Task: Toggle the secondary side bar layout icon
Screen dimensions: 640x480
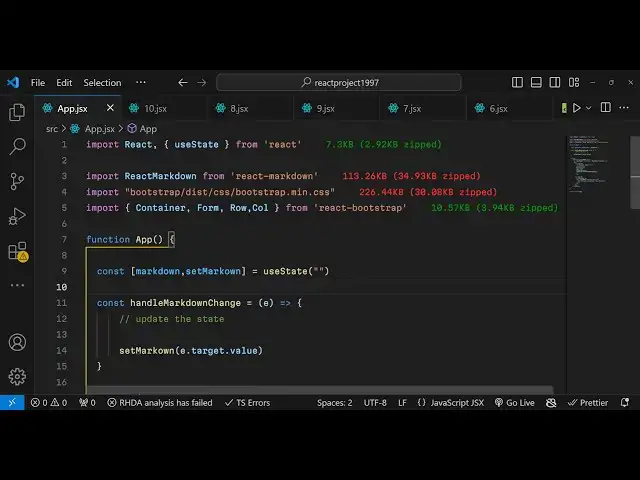Action: [555, 82]
